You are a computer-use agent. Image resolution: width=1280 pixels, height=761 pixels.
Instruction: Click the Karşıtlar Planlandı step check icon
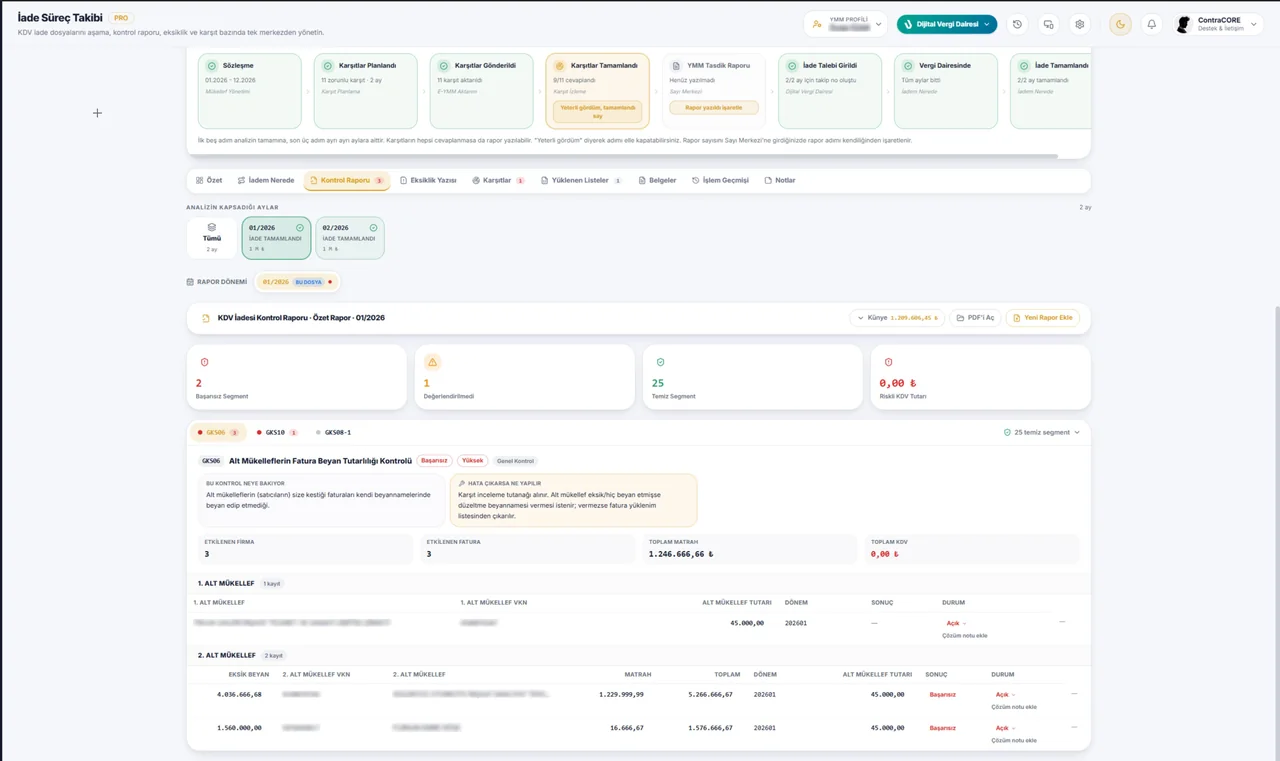[x=328, y=65]
